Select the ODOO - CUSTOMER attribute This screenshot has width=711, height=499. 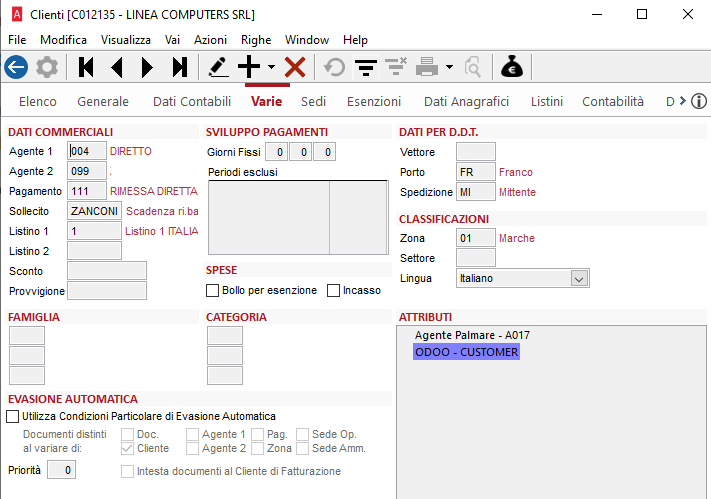click(x=466, y=353)
